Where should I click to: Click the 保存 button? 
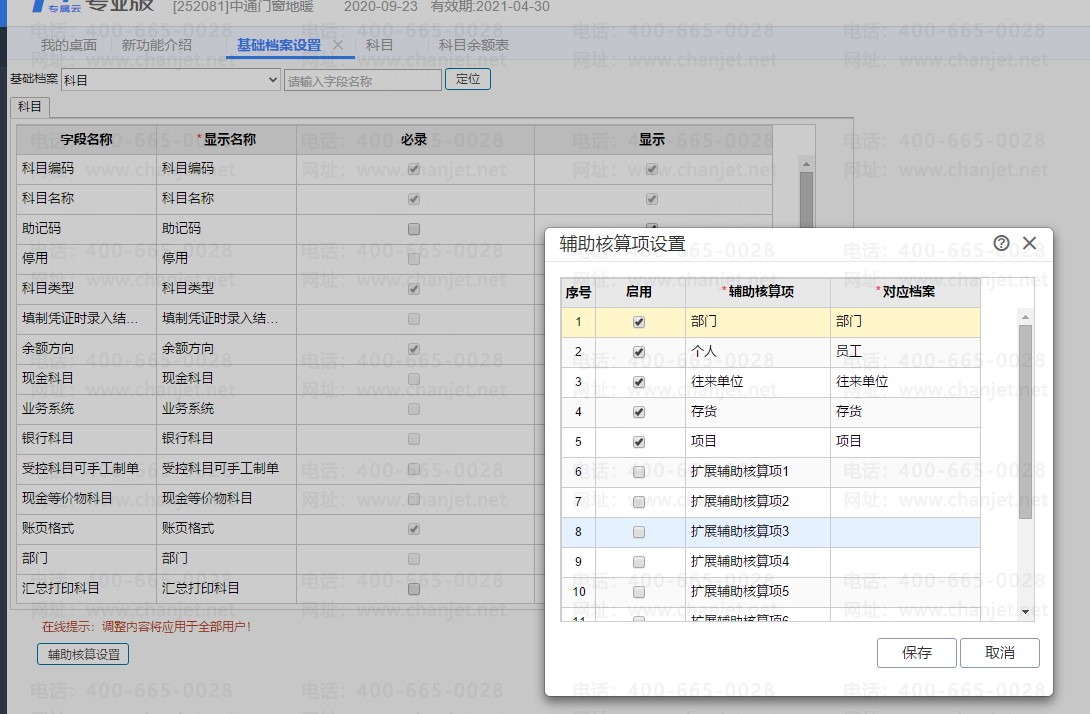916,653
